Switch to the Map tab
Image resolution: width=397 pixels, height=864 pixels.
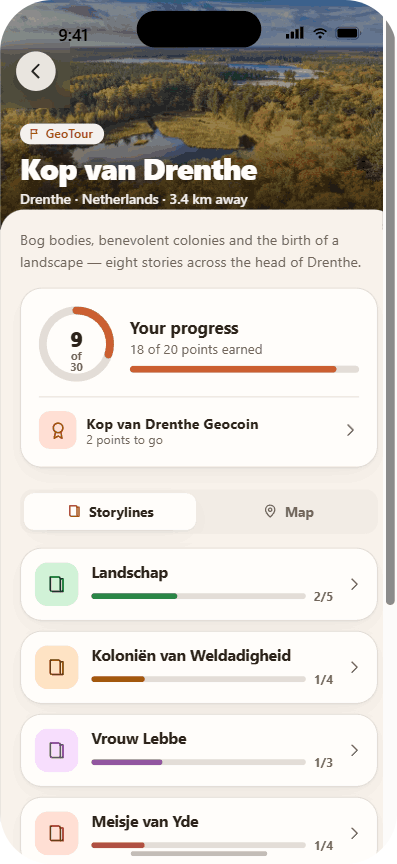[x=288, y=512]
